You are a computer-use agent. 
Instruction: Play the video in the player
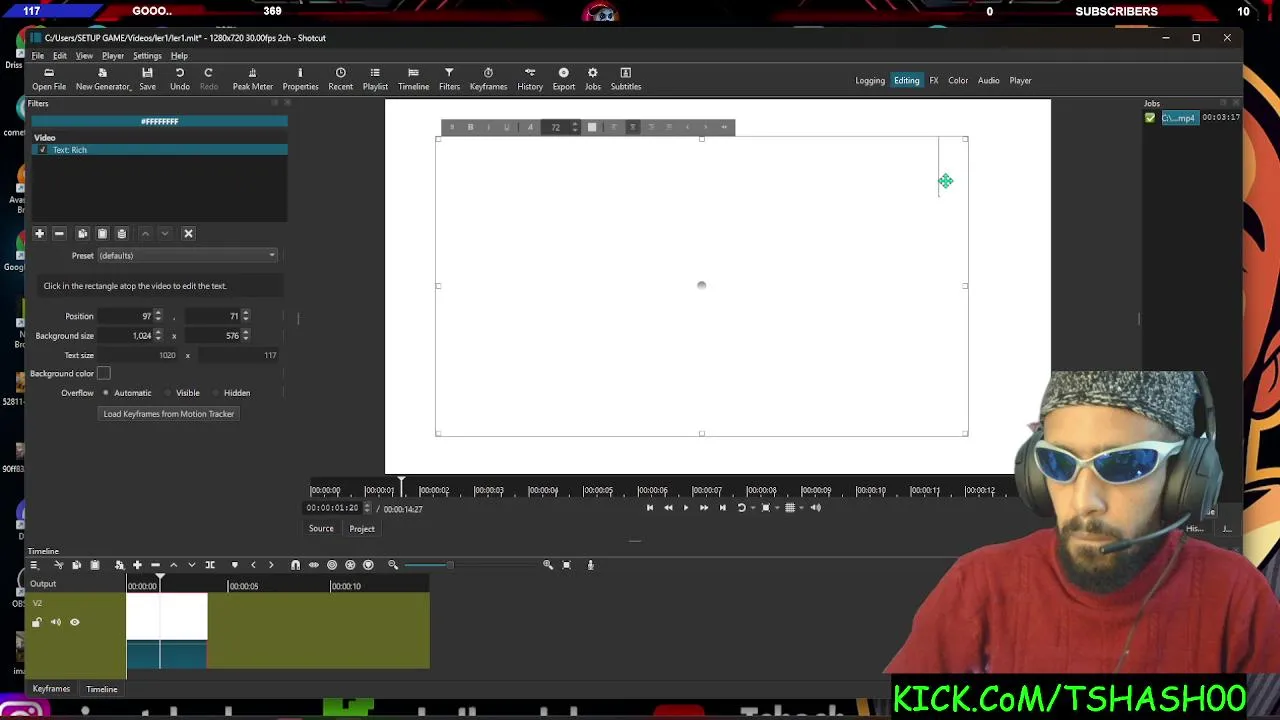coord(685,508)
